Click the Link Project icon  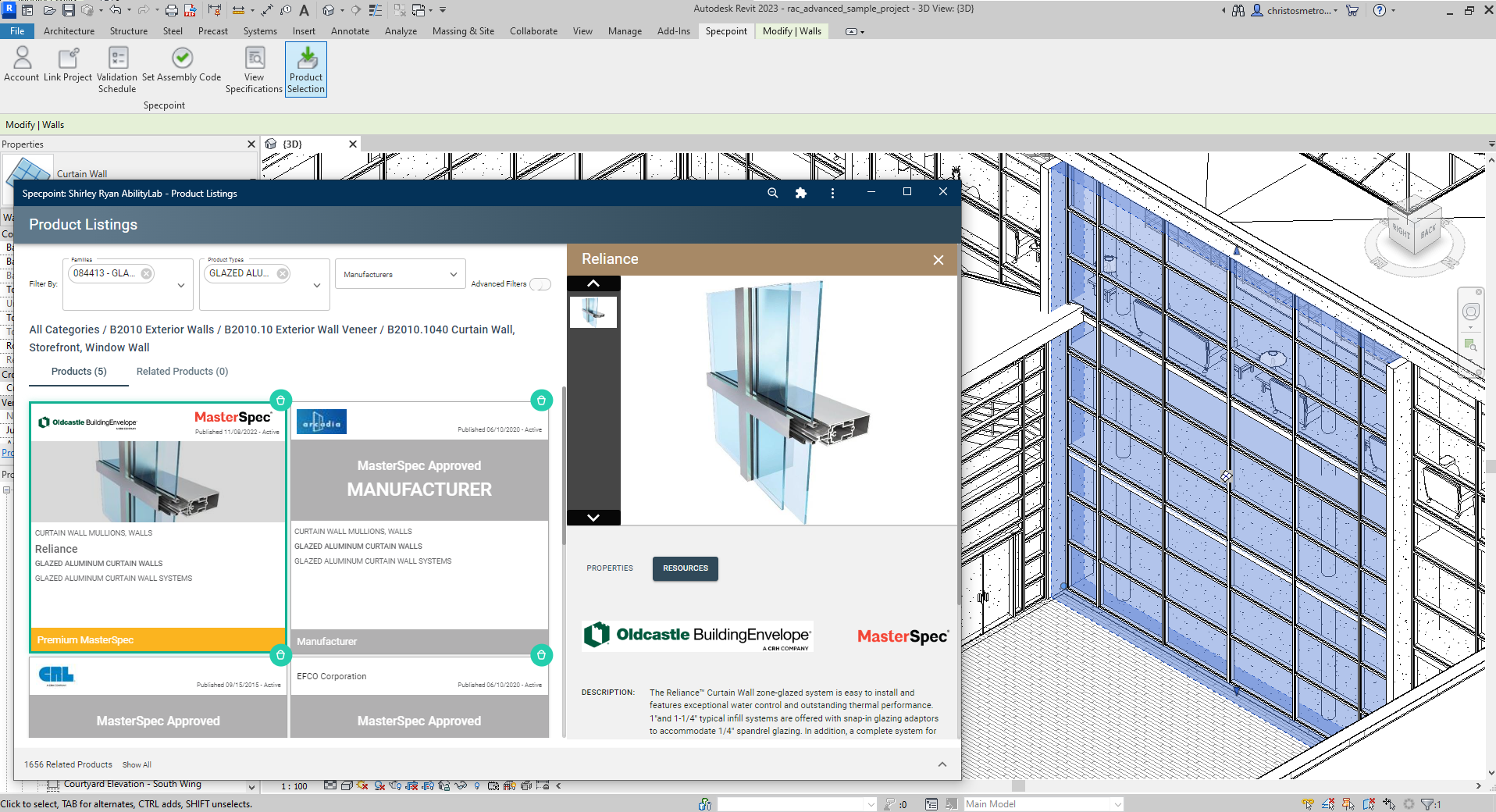(x=68, y=59)
